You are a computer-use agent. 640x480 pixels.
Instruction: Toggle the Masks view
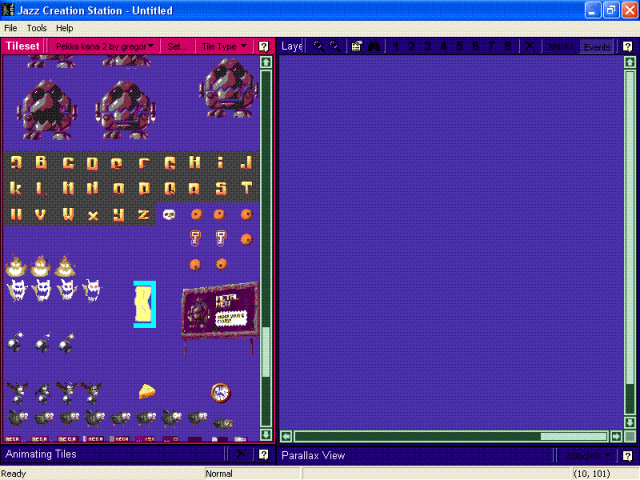tap(561, 47)
